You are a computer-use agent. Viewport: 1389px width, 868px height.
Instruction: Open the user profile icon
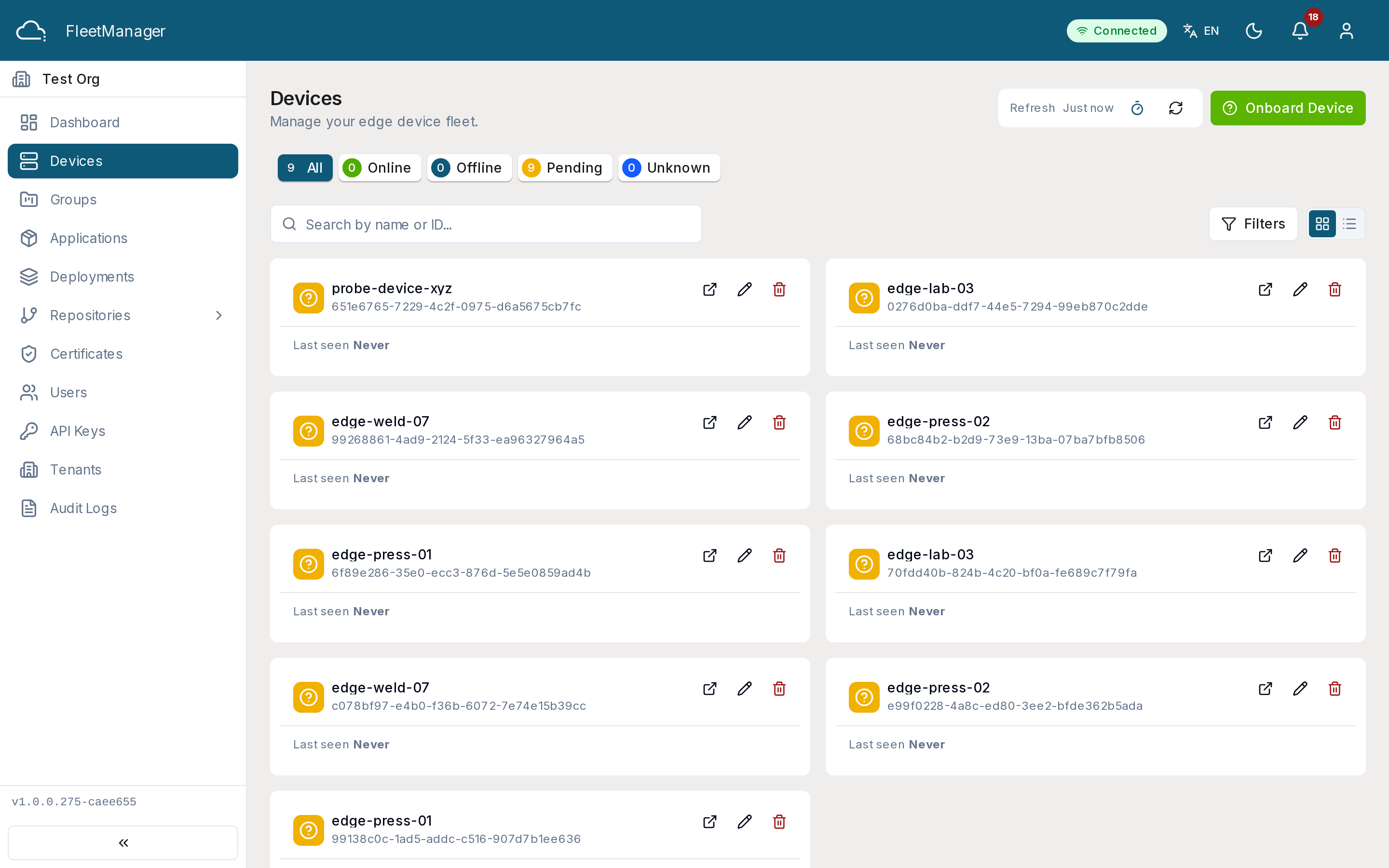pos(1346,31)
